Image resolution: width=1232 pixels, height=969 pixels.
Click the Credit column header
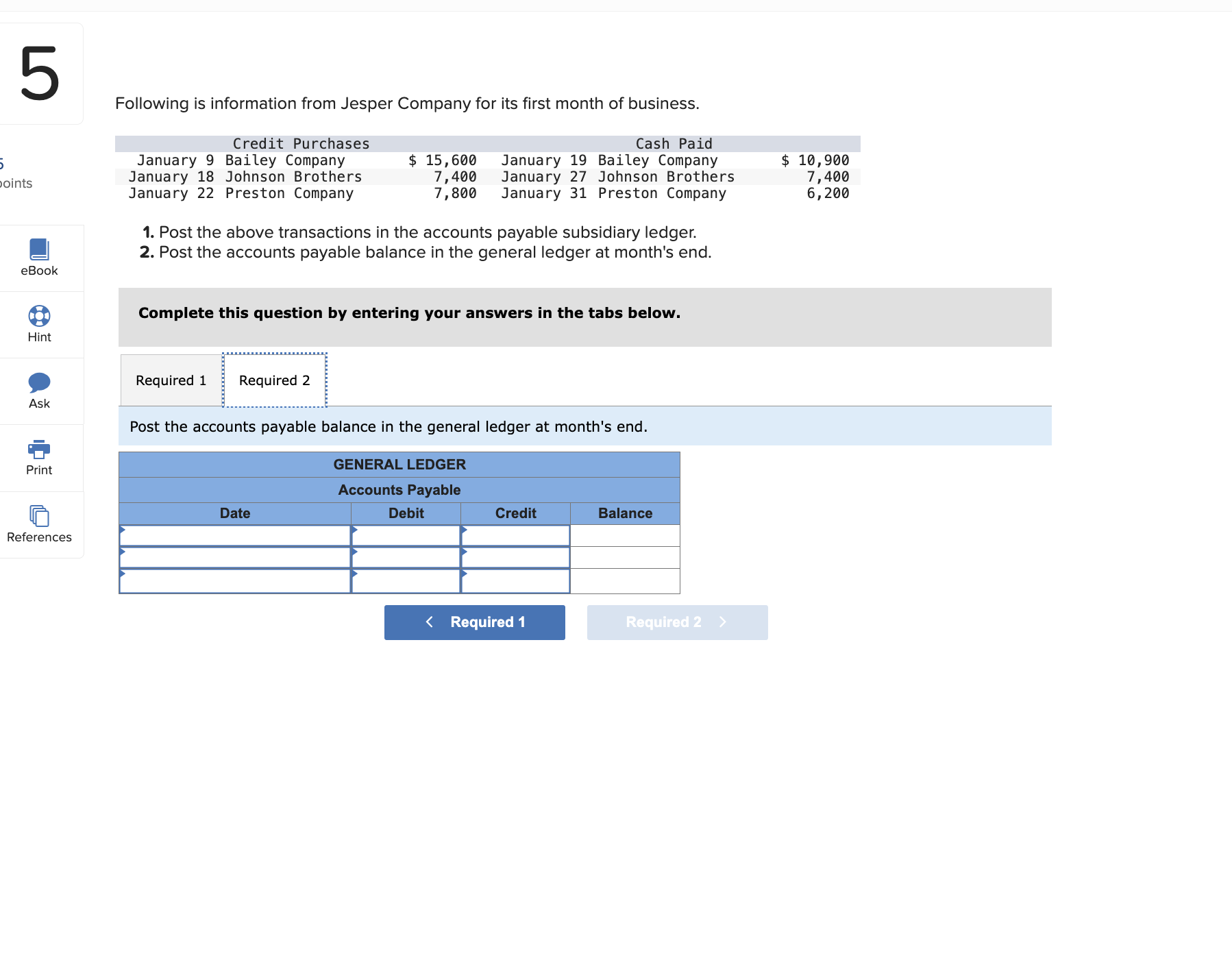click(516, 513)
